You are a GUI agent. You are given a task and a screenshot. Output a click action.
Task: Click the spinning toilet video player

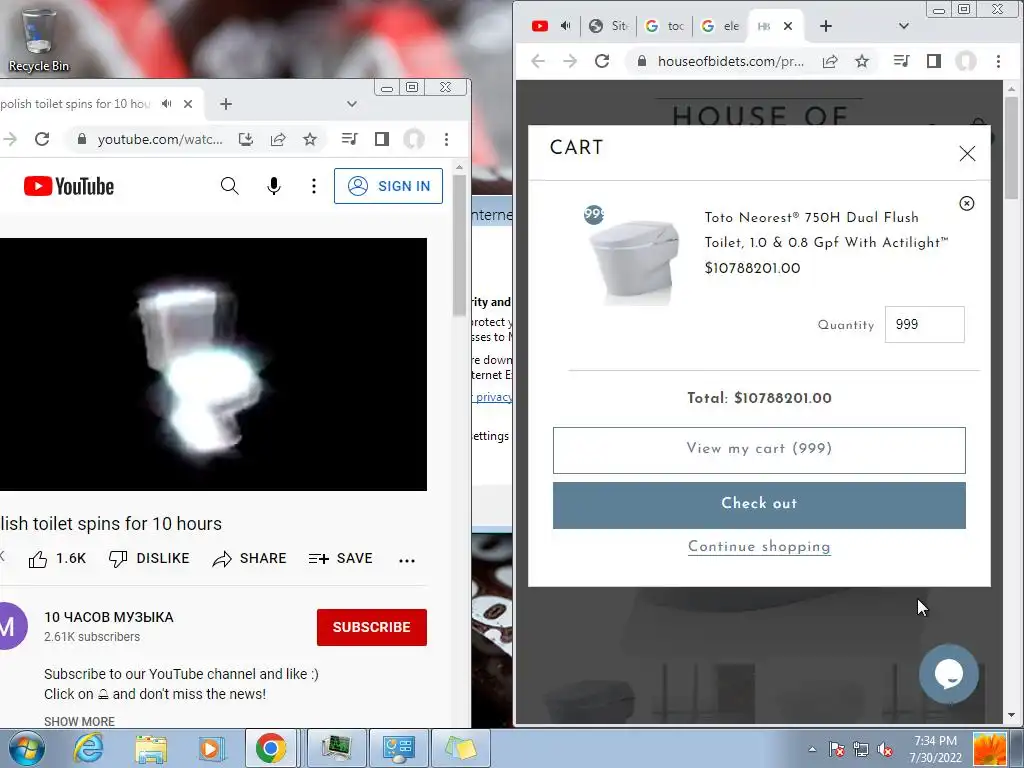point(213,364)
